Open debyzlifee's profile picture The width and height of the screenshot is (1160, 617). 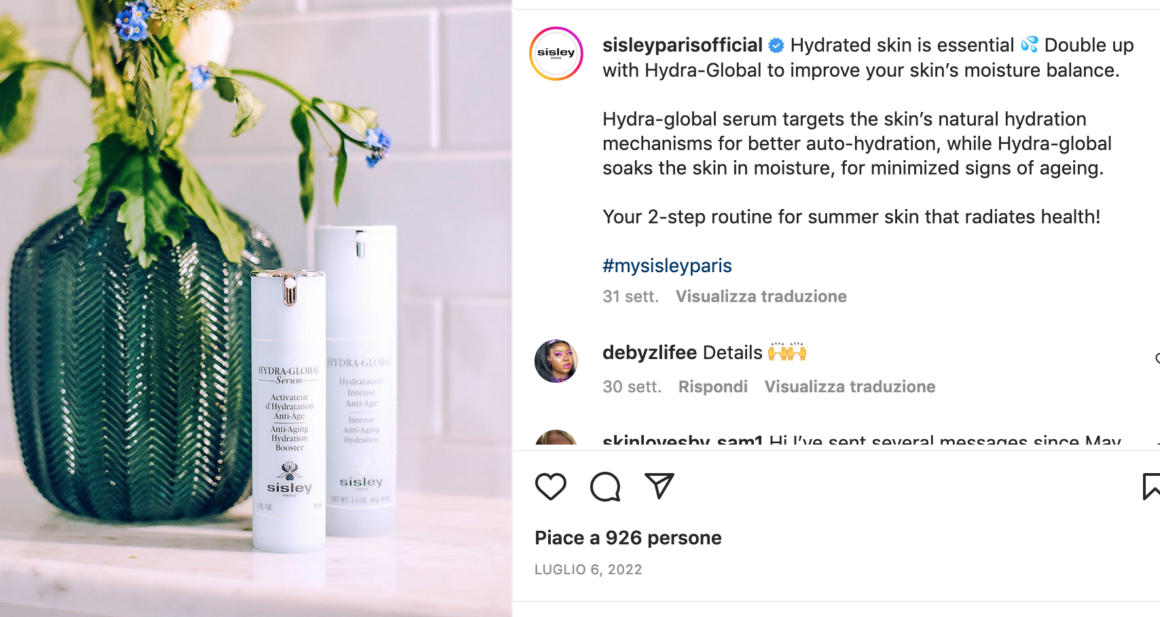tap(556, 361)
